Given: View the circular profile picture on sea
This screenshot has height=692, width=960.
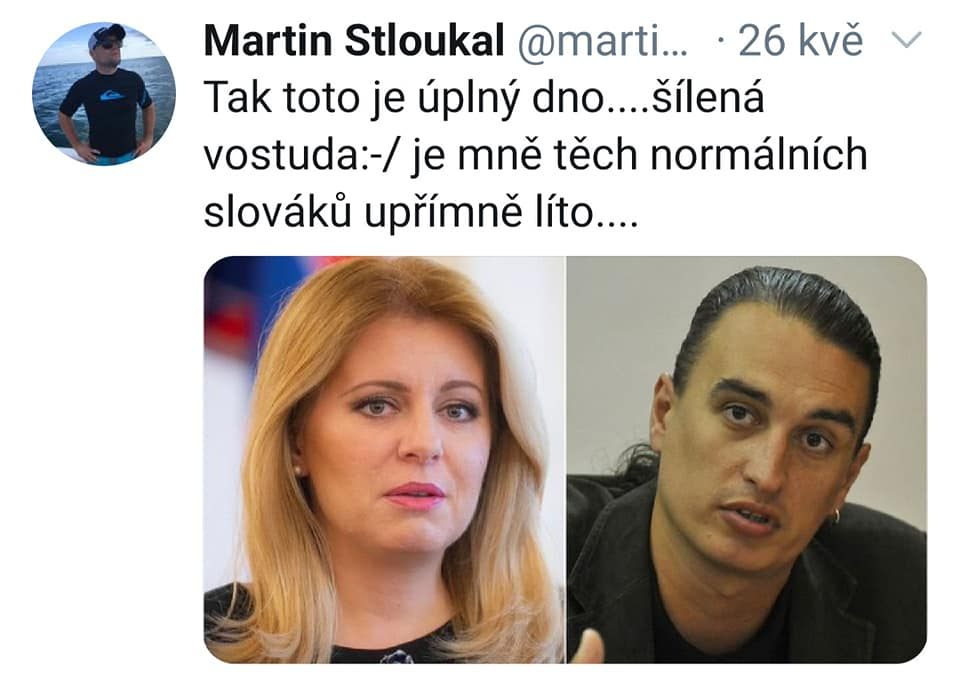Looking at the screenshot, I should (x=104, y=94).
